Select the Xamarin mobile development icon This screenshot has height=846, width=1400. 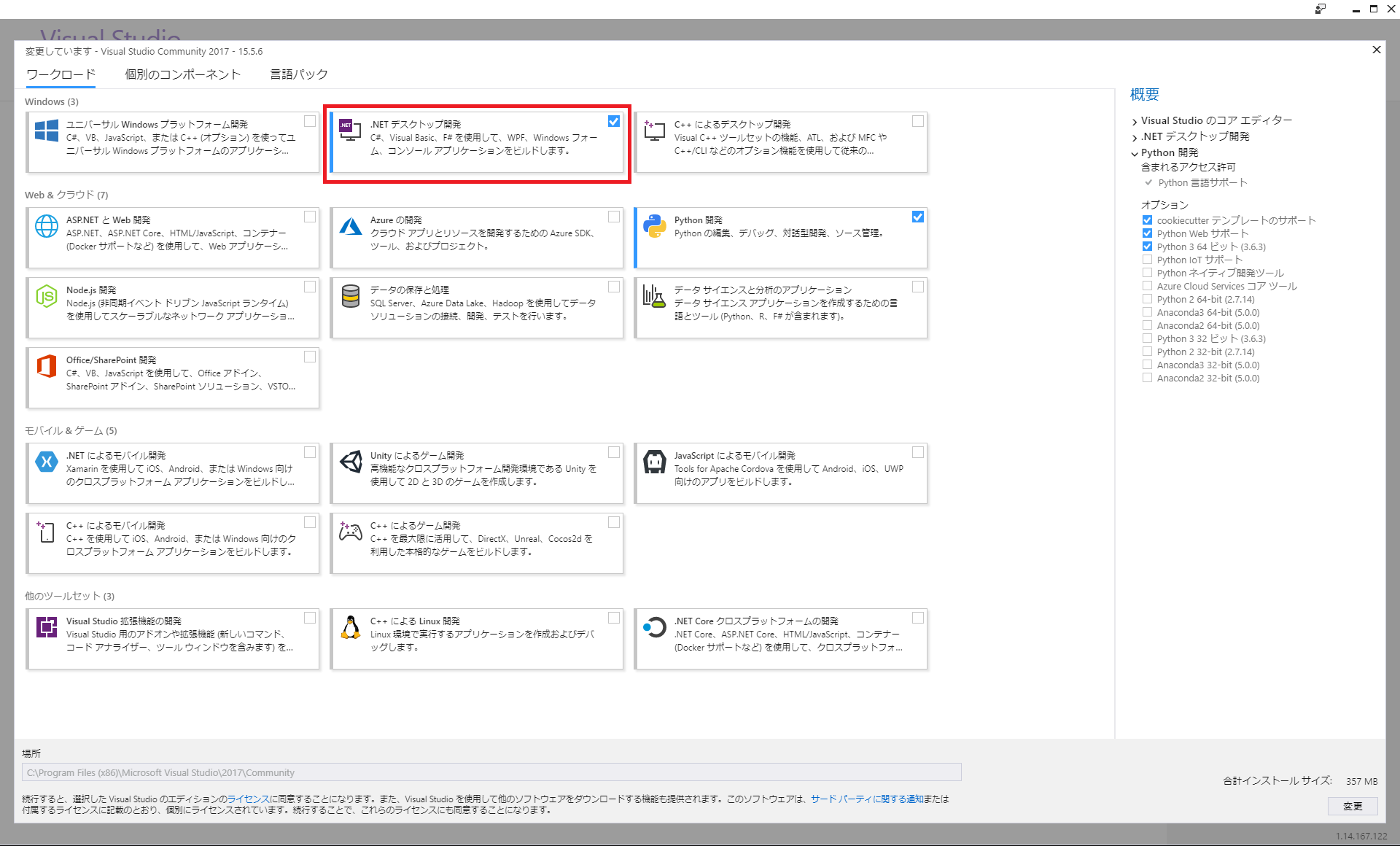coord(47,462)
